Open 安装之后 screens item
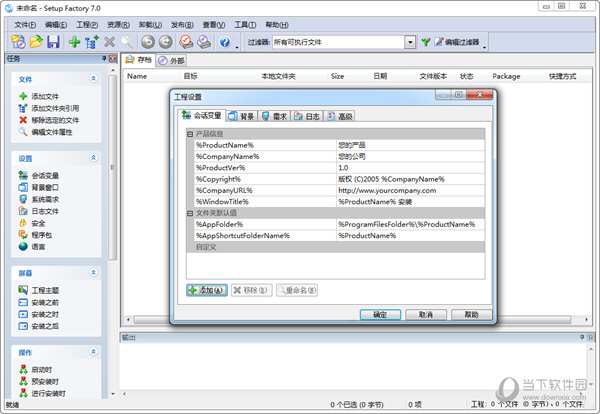This screenshot has width=600, height=414. coord(39,326)
